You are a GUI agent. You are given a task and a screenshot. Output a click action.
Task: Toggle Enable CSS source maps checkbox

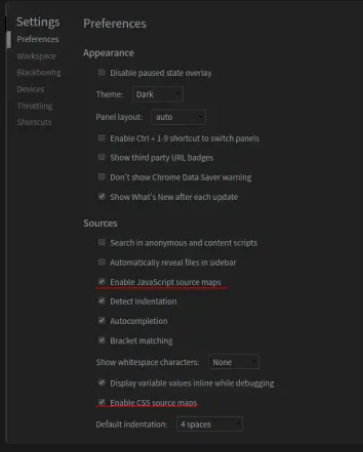point(102,402)
